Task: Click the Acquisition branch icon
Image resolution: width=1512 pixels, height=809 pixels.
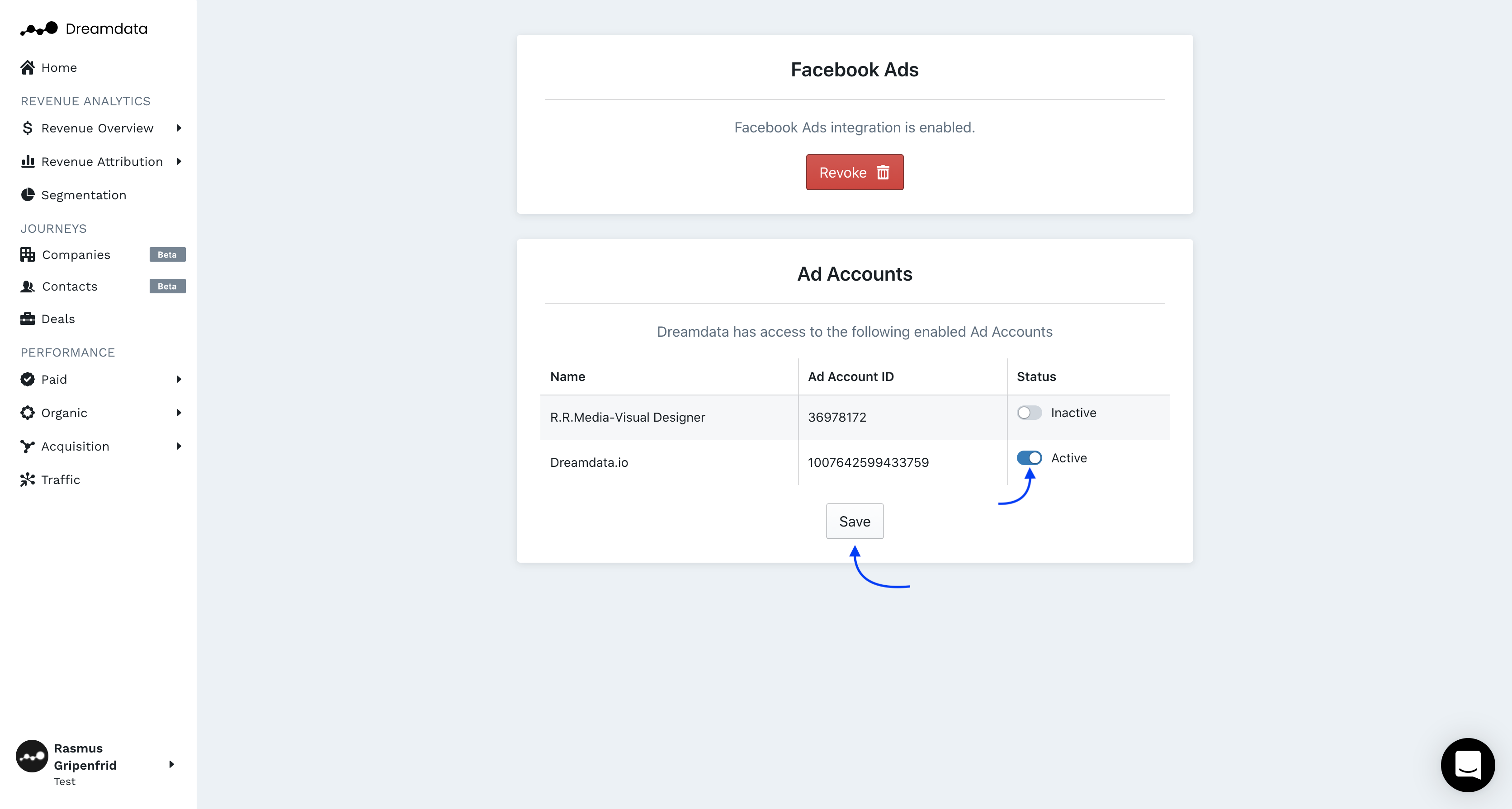Action: tap(28, 446)
